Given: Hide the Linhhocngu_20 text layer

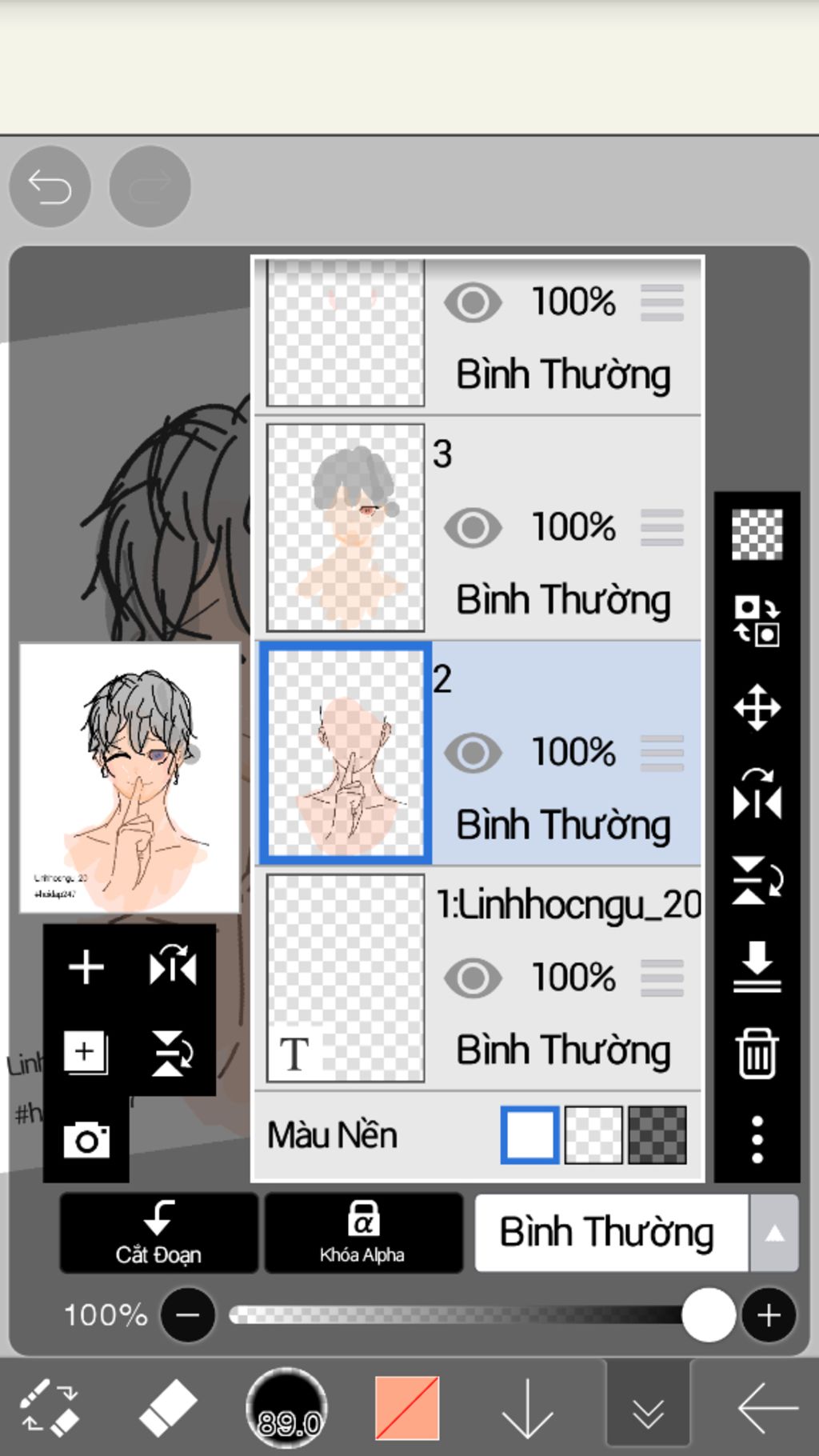Looking at the screenshot, I should [473, 978].
